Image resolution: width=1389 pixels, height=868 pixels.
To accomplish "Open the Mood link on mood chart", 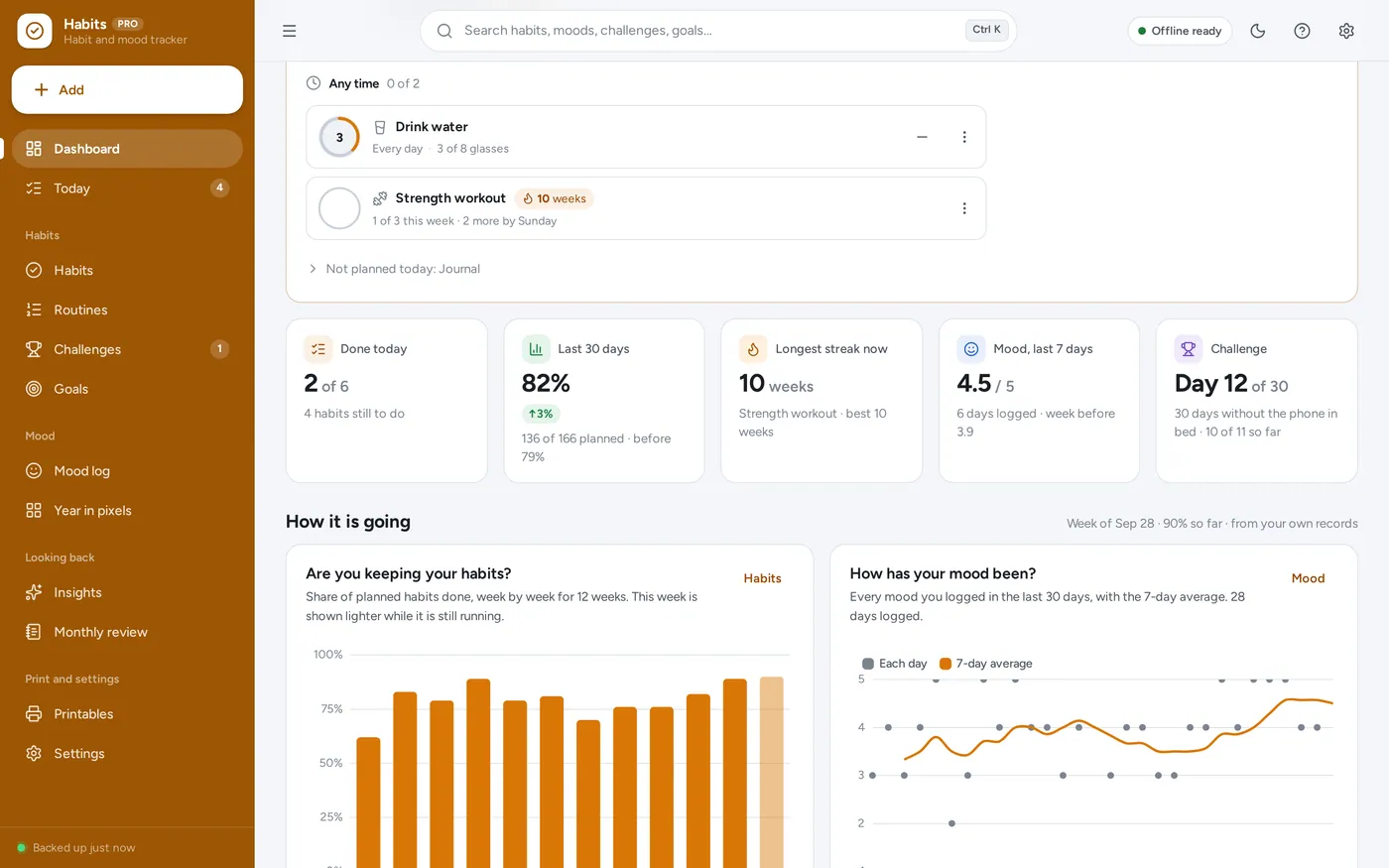I will click(1308, 578).
